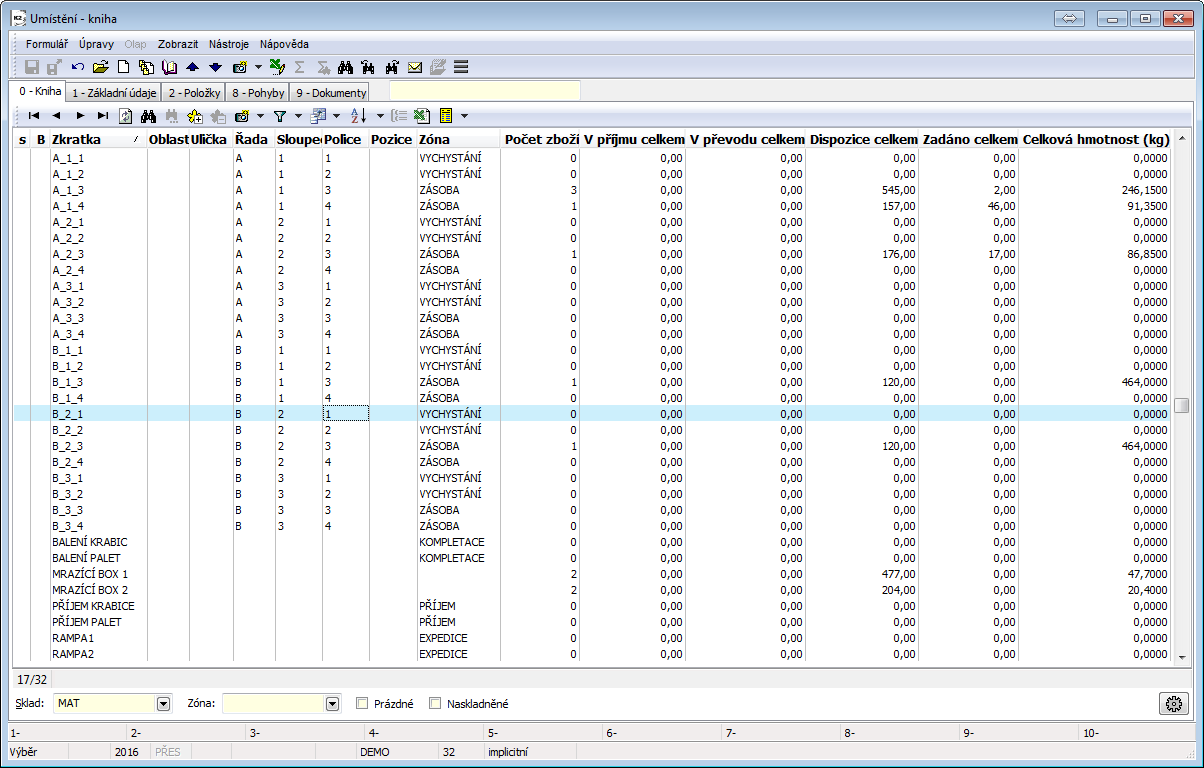Click the envelope mail icon

[x=415, y=67]
